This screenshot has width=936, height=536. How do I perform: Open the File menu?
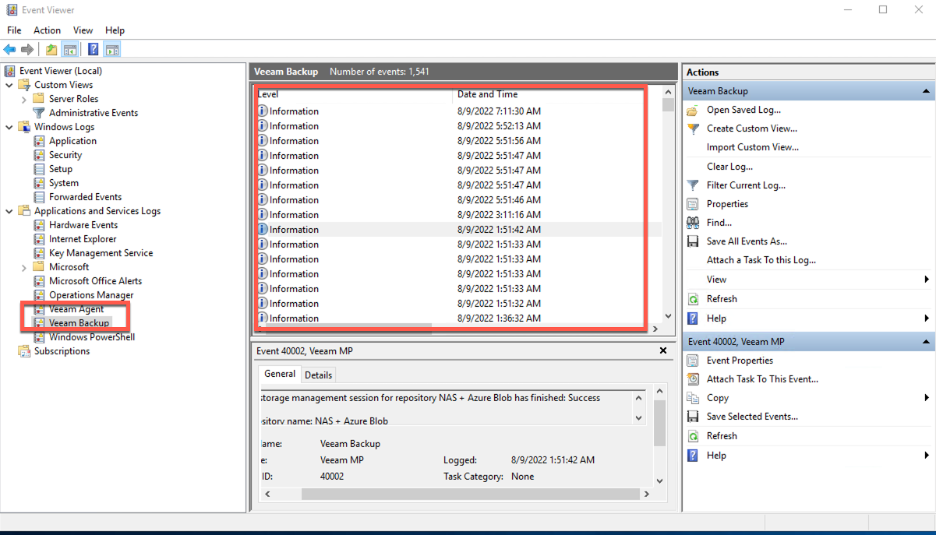pyautogui.click(x=14, y=30)
